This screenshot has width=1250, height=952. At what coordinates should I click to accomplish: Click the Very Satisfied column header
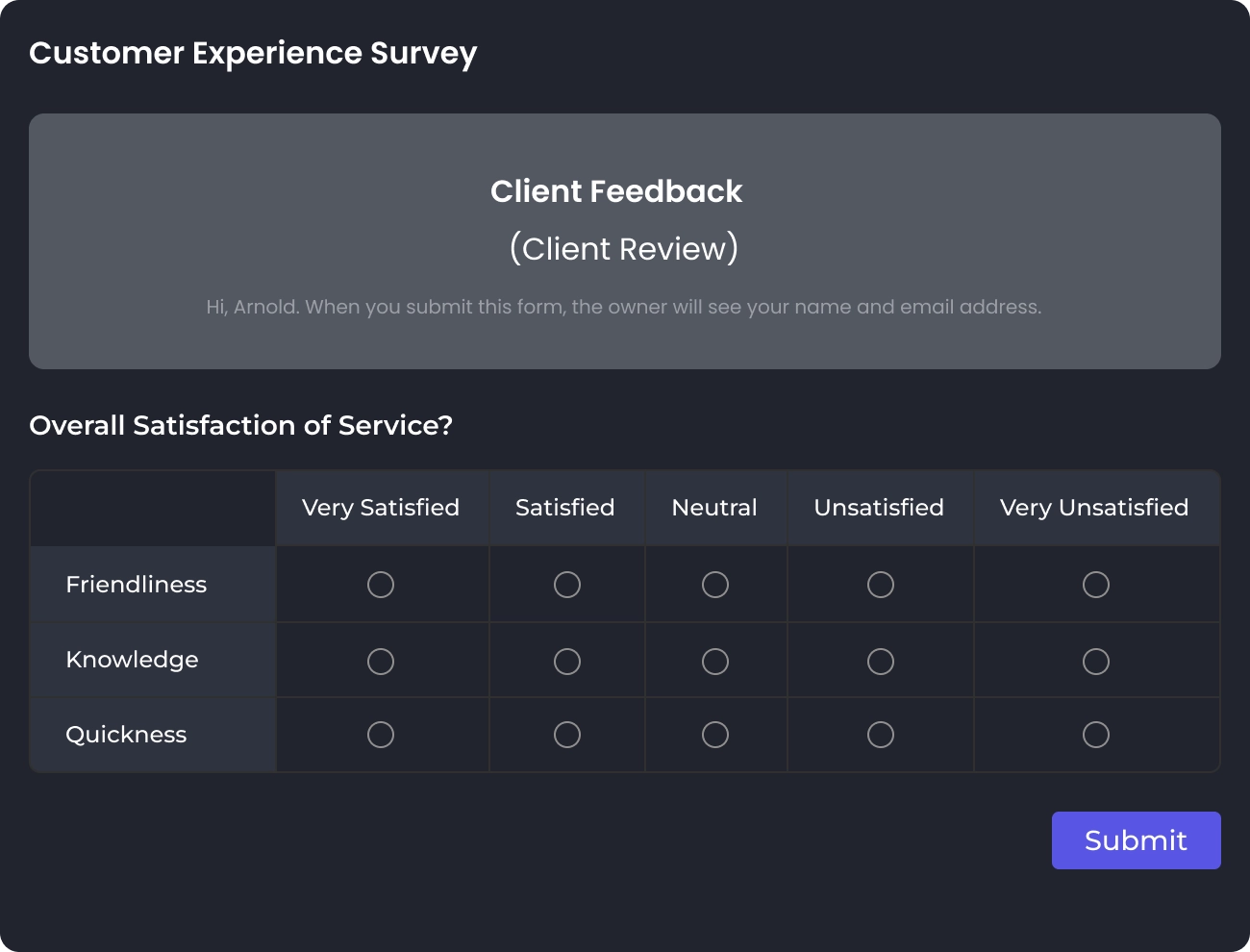381,508
